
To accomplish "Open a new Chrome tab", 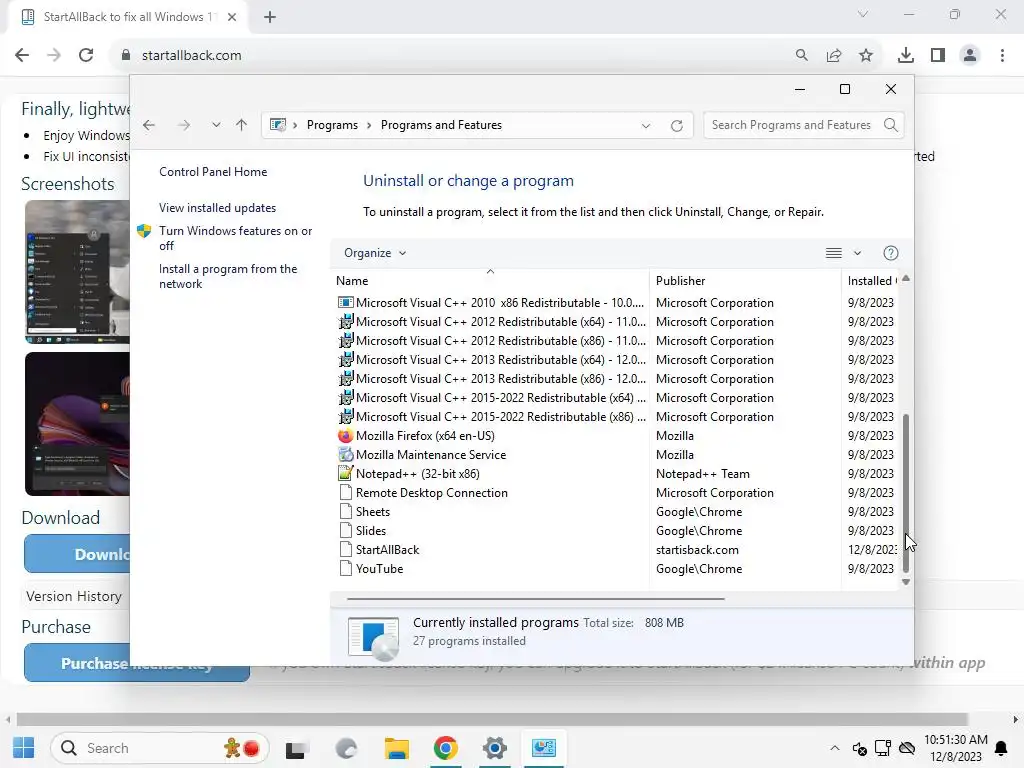I will tap(270, 17).
